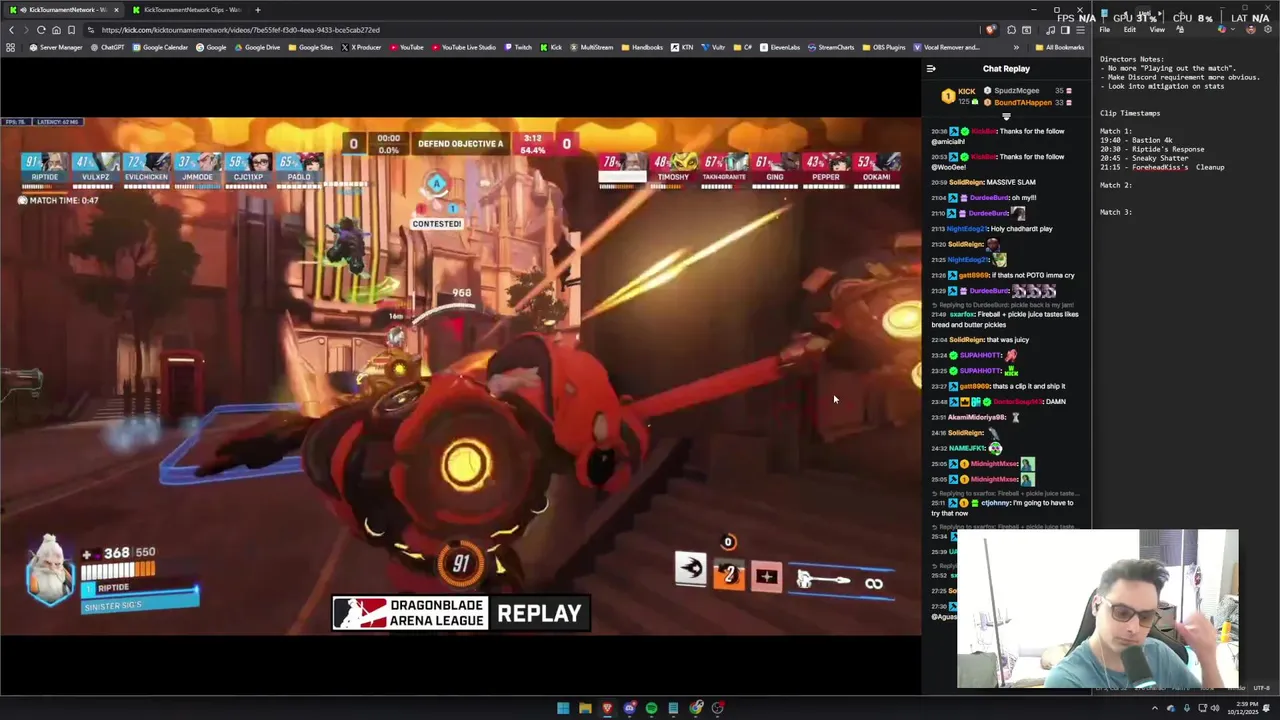Screen dimensions: 1280x720
Task: Go to browser home page
Action: click(x=56, y=30)
